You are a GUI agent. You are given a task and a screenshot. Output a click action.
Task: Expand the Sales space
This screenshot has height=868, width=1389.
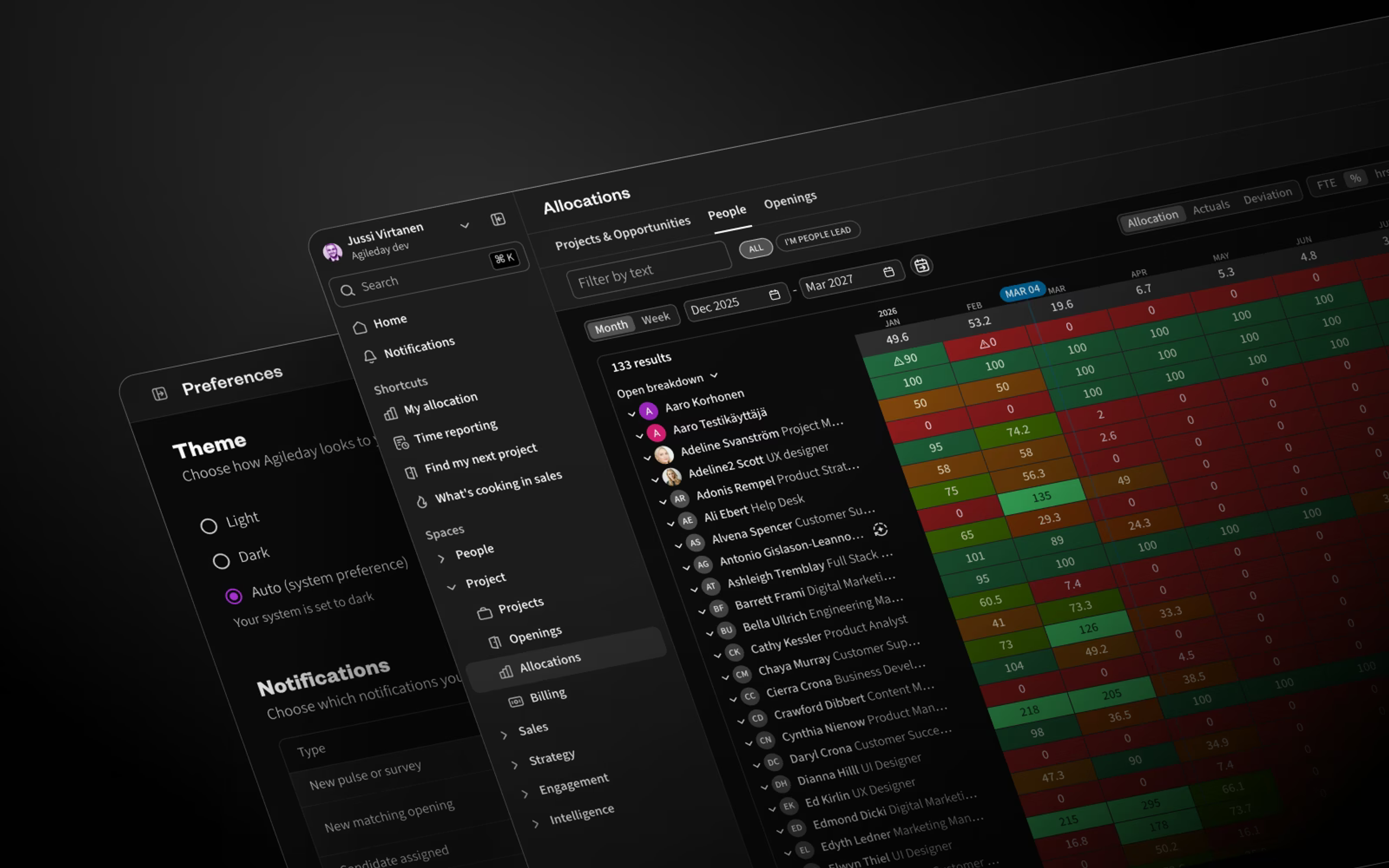pos(504,736)
